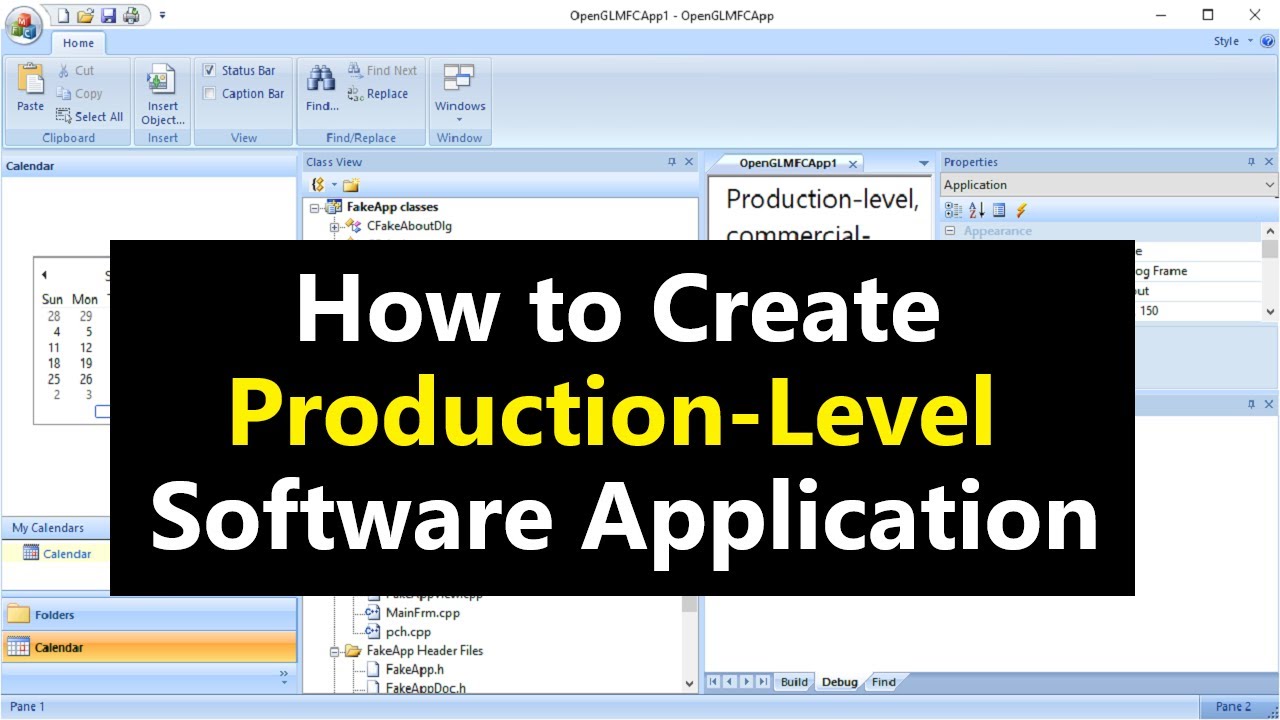Select MainFrm.cpp in the file tree

point(422,613)
